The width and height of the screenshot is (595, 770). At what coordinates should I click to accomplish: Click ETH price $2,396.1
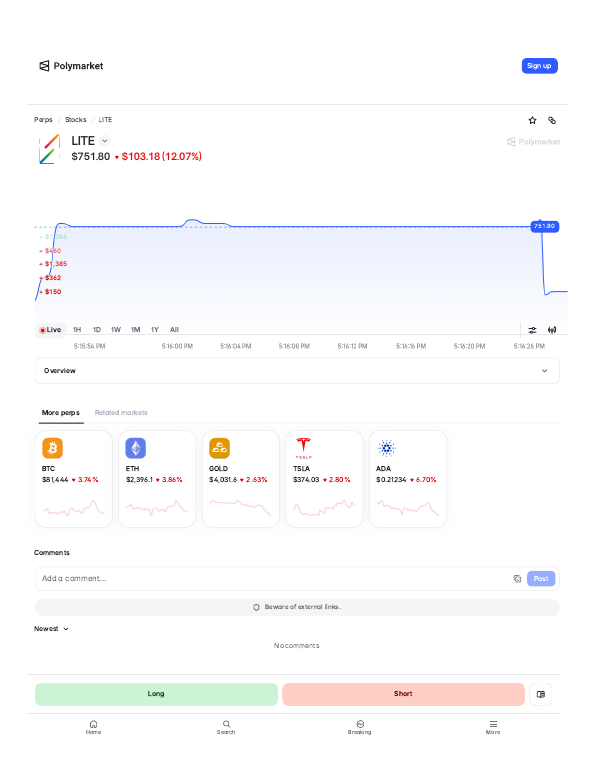pos(139,480)
